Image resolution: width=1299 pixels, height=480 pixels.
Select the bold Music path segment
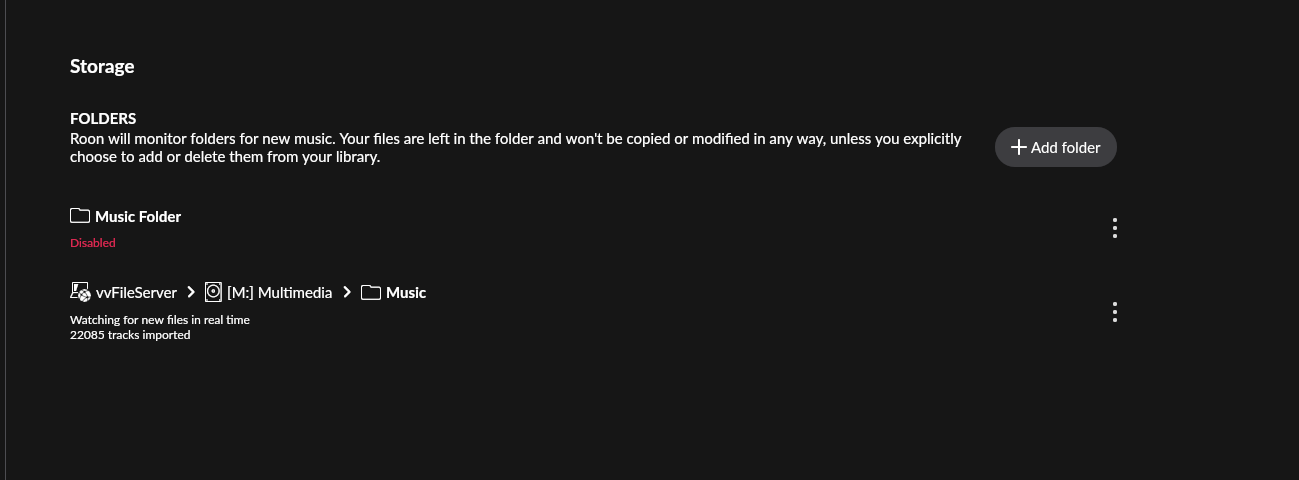pyautogui.click(x=406, y=292)
